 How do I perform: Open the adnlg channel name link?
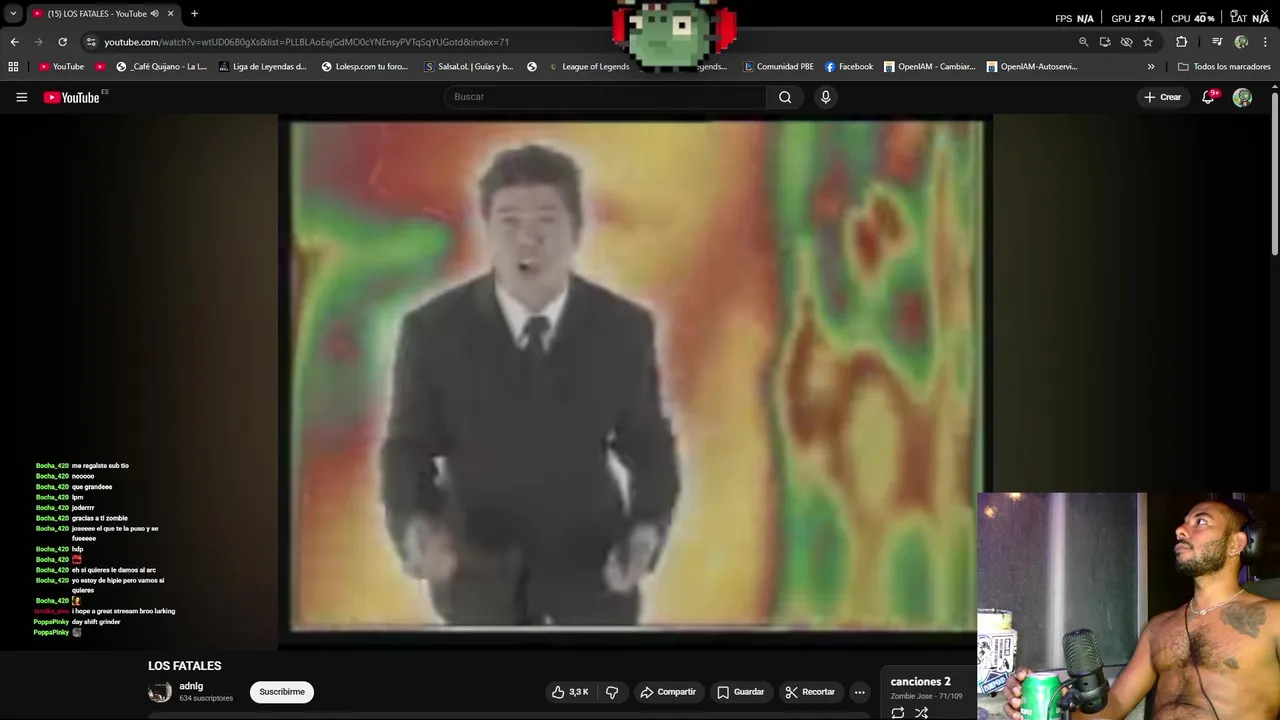click(191, 687)
